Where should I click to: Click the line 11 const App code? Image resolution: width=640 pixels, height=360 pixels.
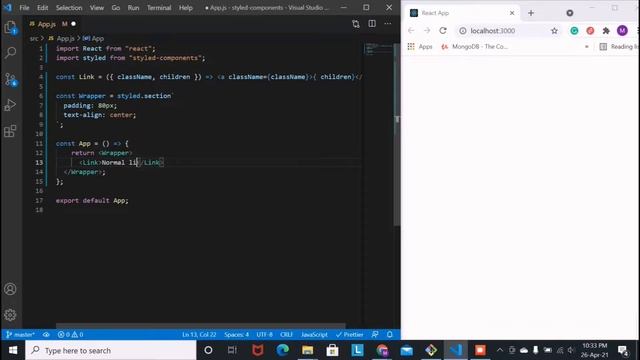(92, 144)
